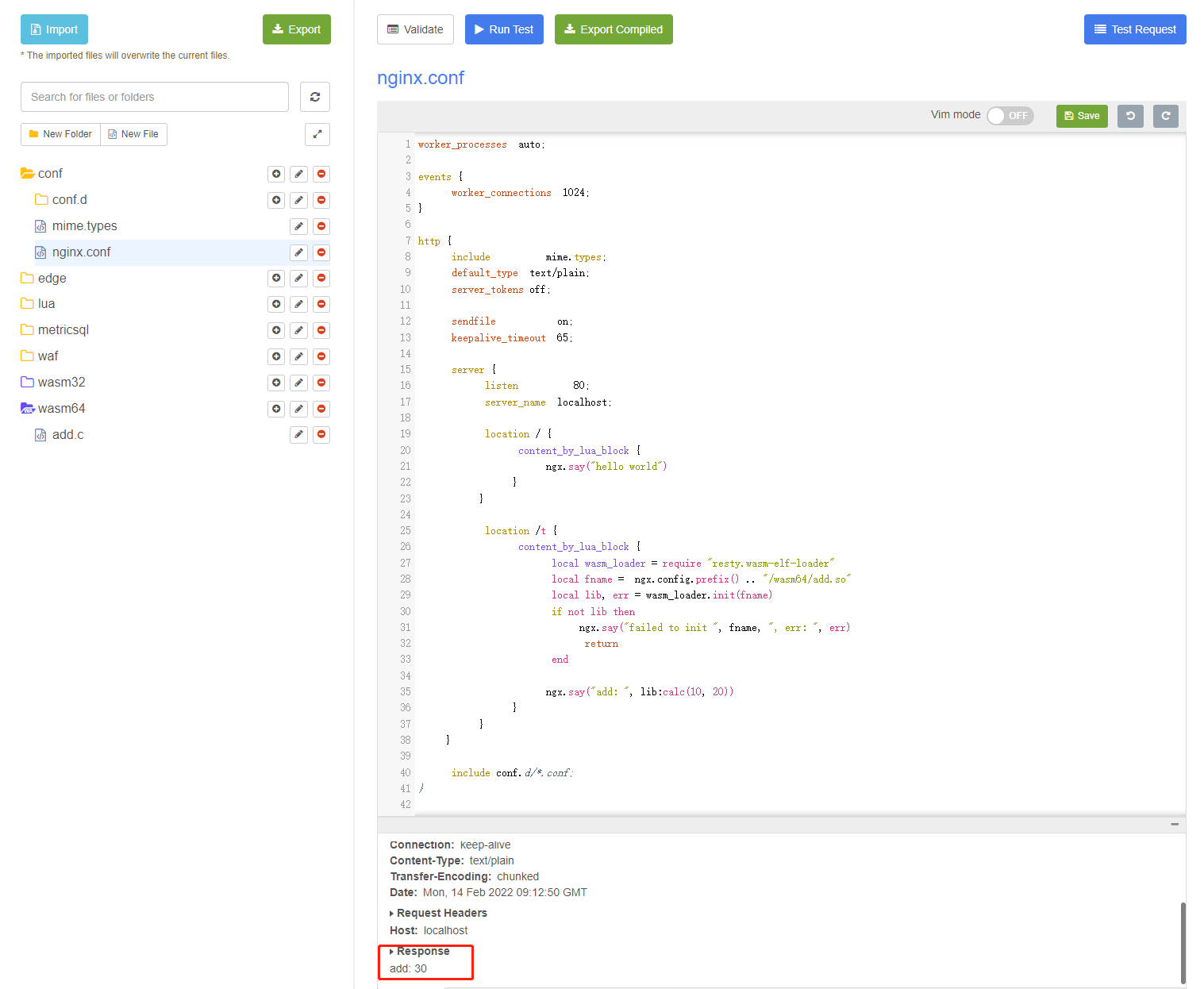The image size is (1204, 989).
Task: Collapse the Response section
Action: pos(419,951)
